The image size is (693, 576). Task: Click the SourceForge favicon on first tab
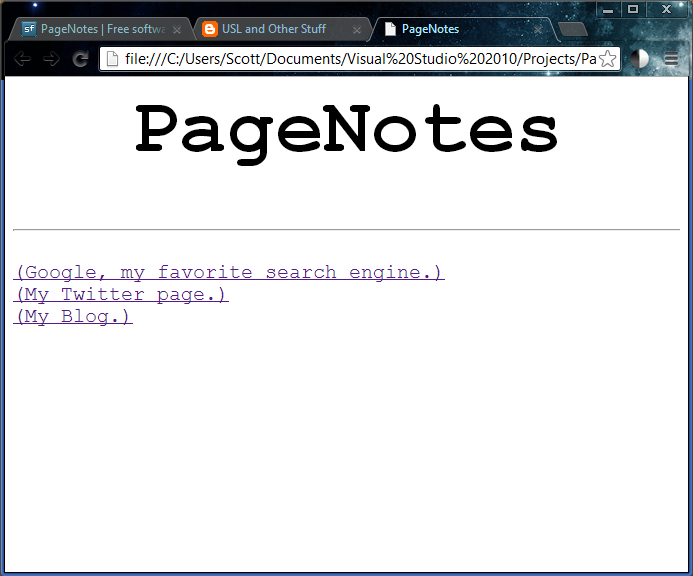tap(29, 29)
